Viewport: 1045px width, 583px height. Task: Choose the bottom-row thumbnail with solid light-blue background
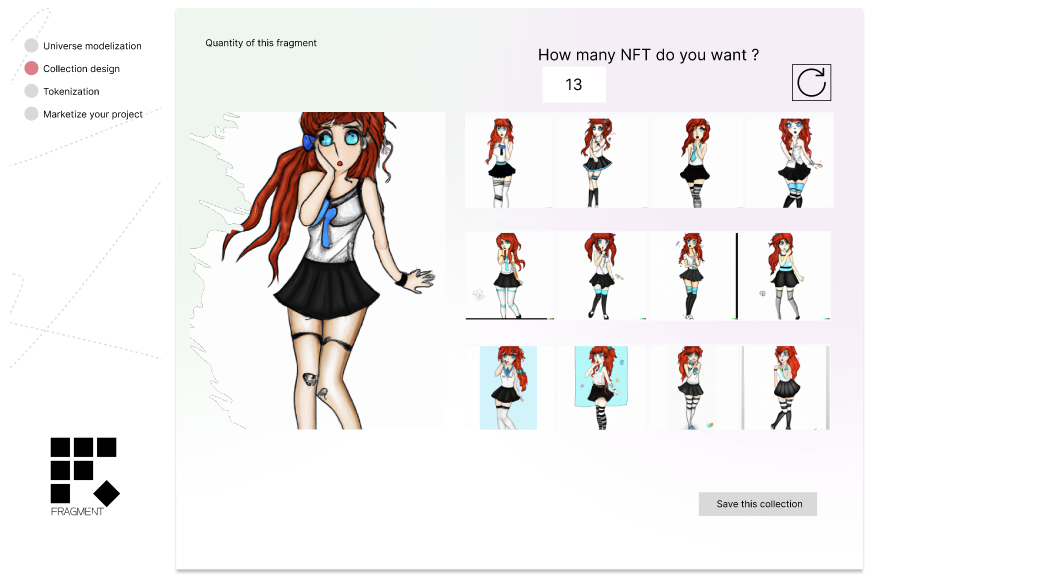point(508,388)
